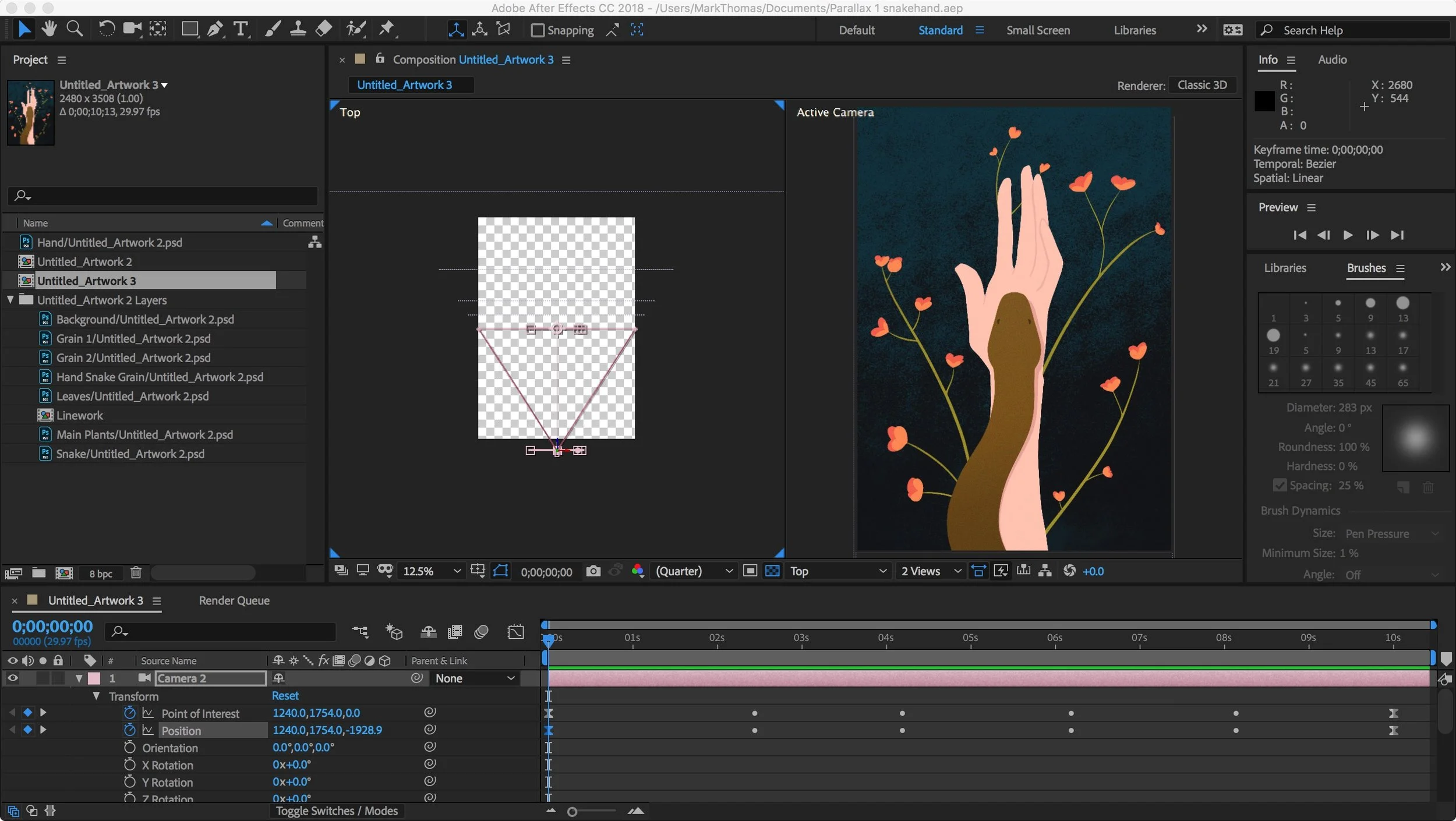Select the Pan Behind anchor point tool

(x=158, y=29)
